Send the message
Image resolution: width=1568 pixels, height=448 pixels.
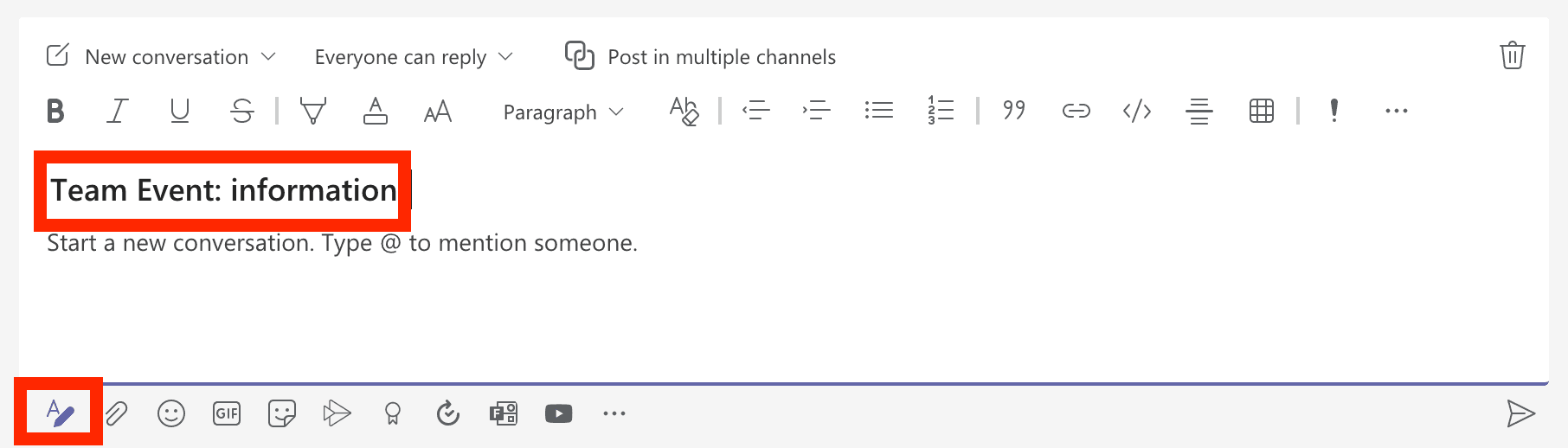coord(1520,414)
